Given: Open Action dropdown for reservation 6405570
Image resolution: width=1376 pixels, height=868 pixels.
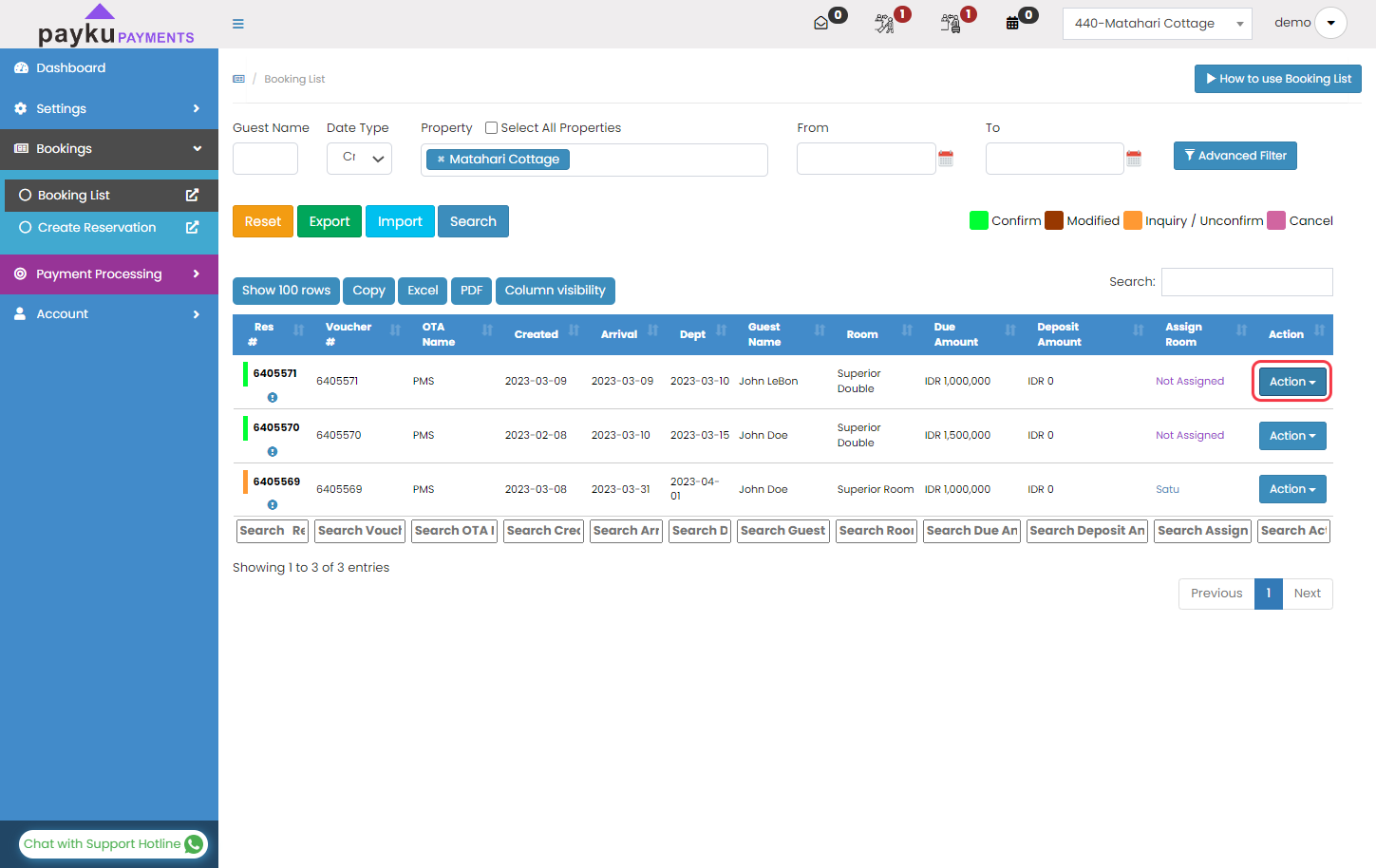Looking at the screenshot, I should coord(1292,436).
